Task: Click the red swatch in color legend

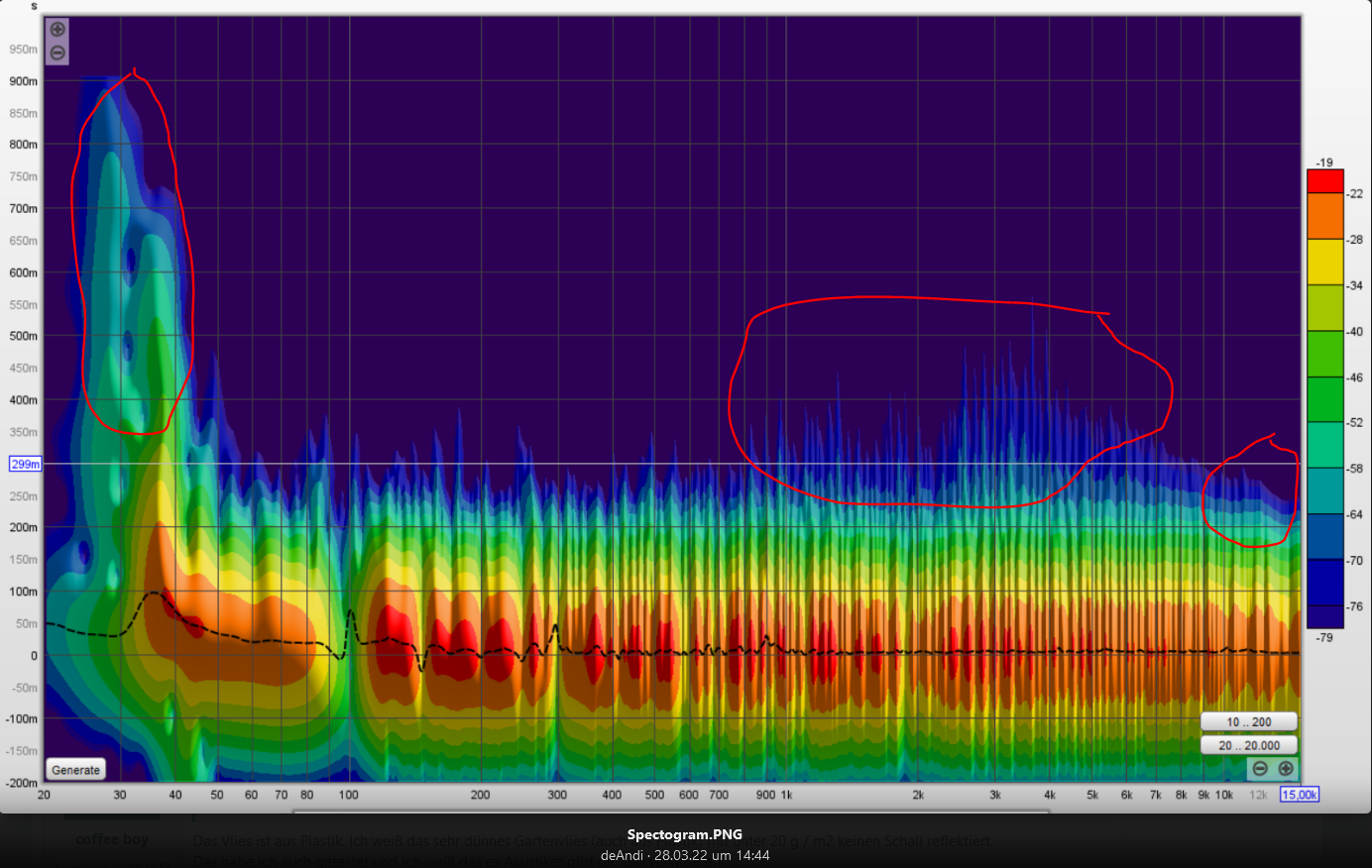Action: click(1324, 181)
